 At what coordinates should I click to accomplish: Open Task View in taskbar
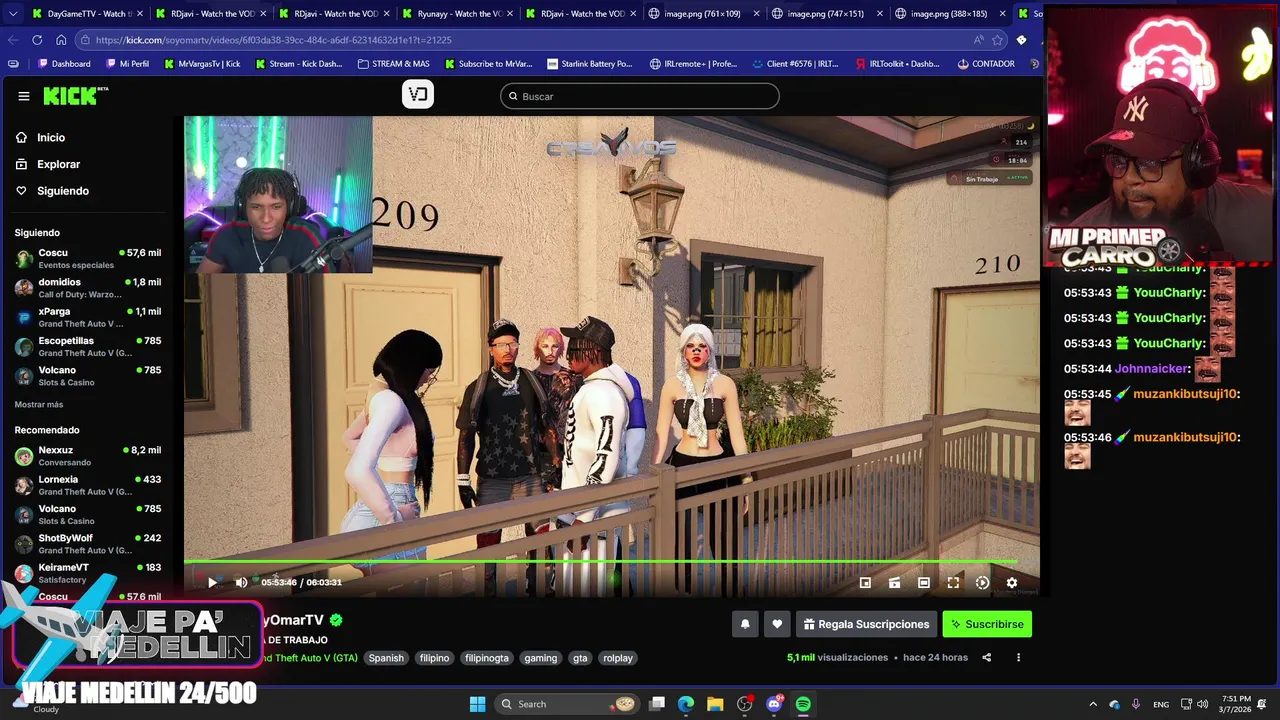[657, 704]
